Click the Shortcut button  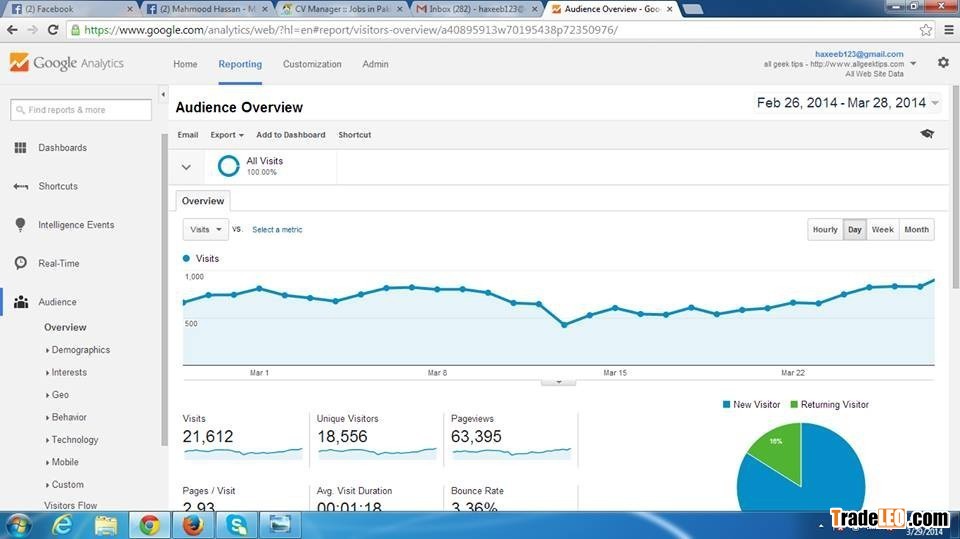pos(354,135)
